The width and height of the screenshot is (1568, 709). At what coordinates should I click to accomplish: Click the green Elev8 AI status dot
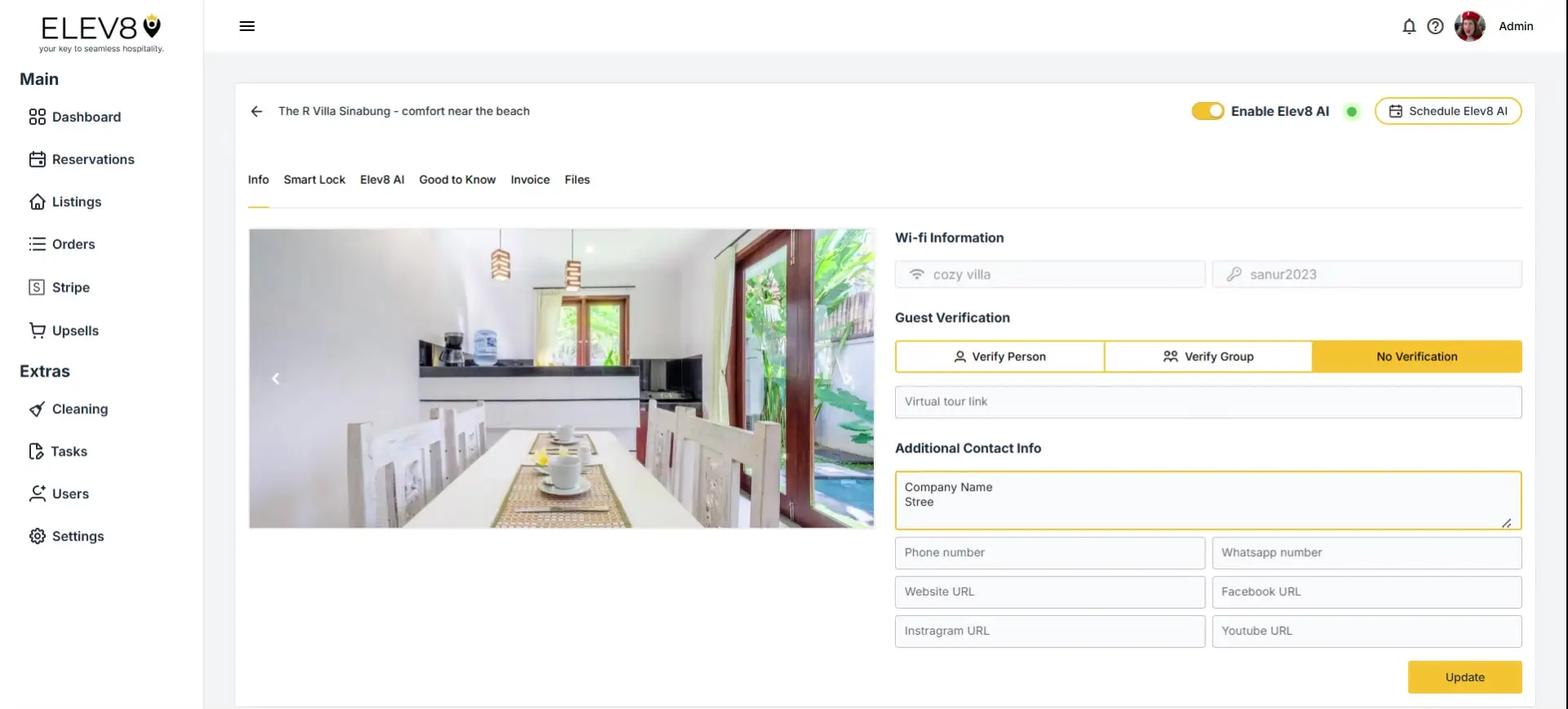pos(1352,112)
